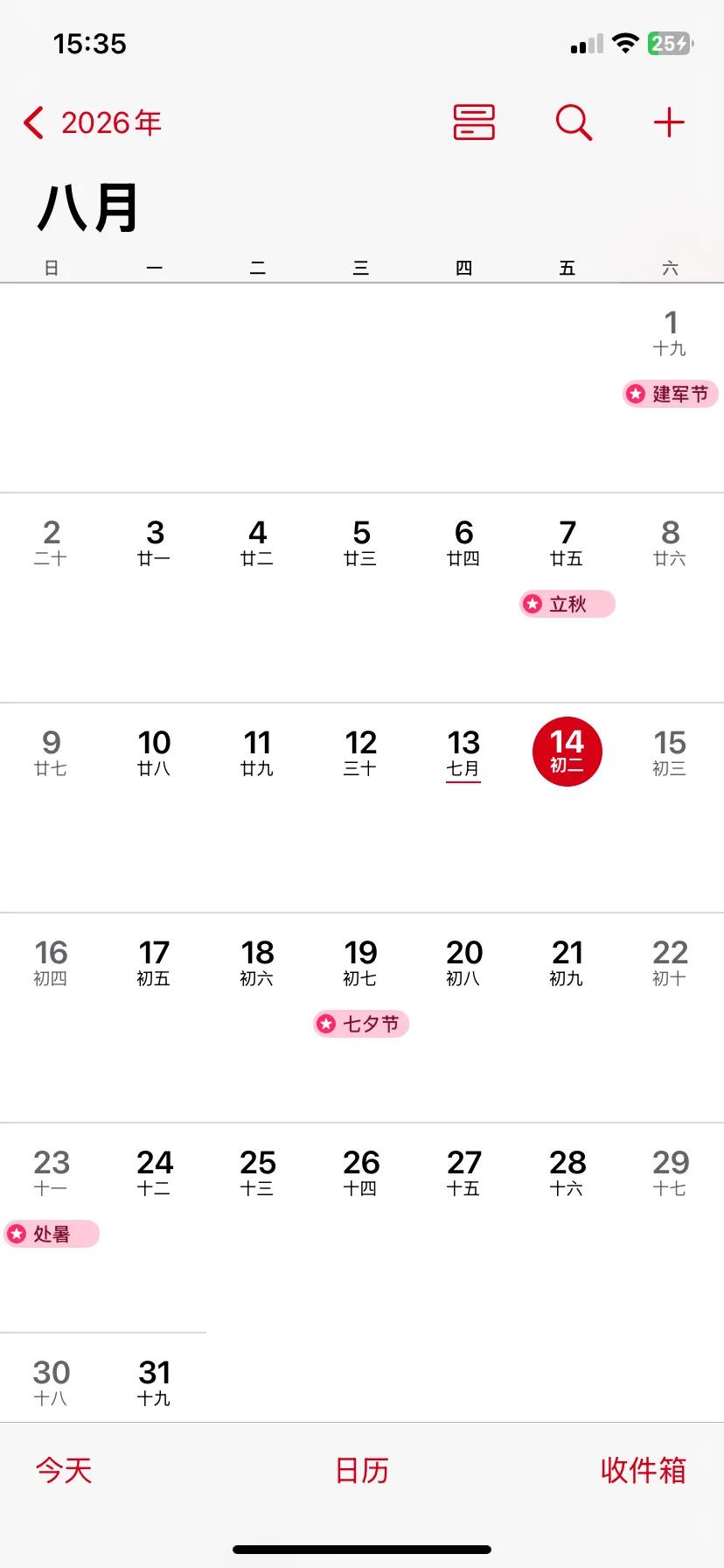Choose date 26 with lunar 十四
The width and height of the screenshot is (724, 1568).
click(x=361, y=1172)
